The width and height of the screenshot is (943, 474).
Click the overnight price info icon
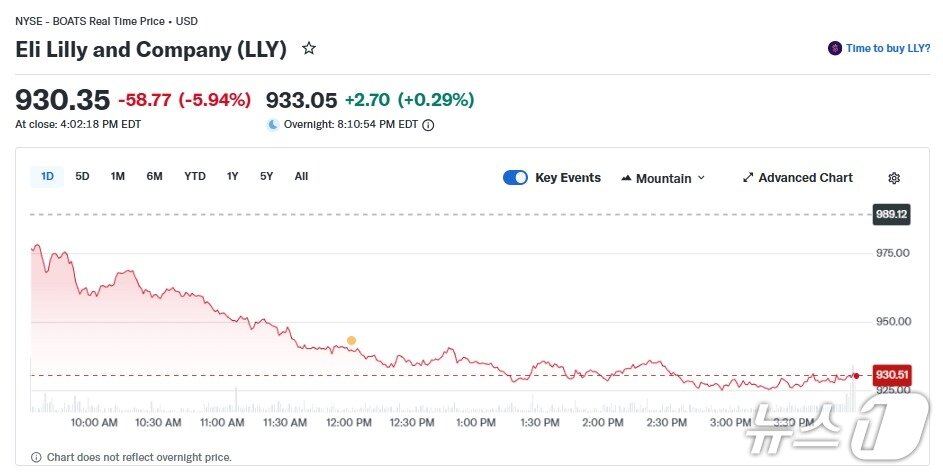[x=428, y=125]
